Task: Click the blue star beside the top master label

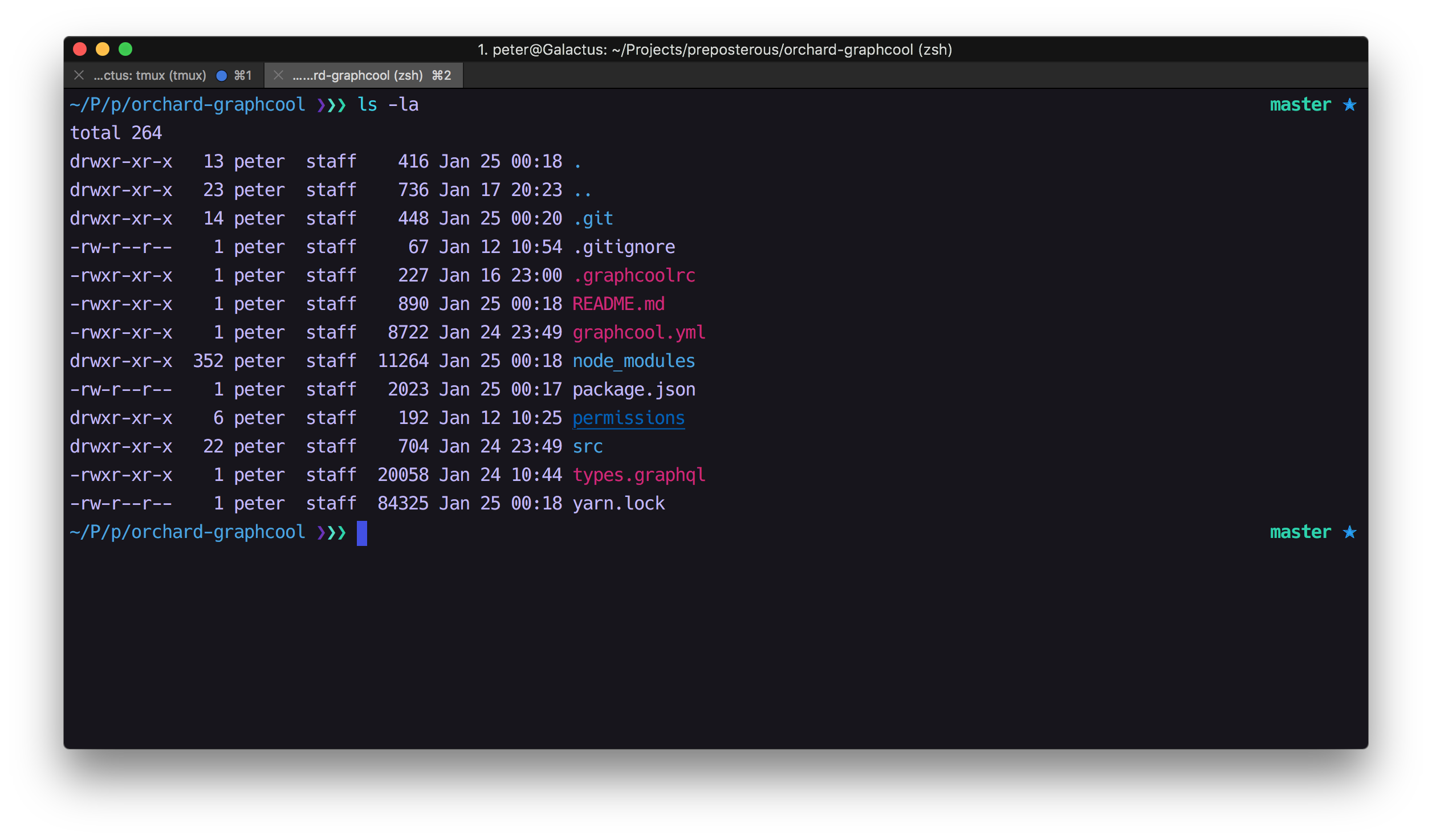Action: tap(1349, 105)
